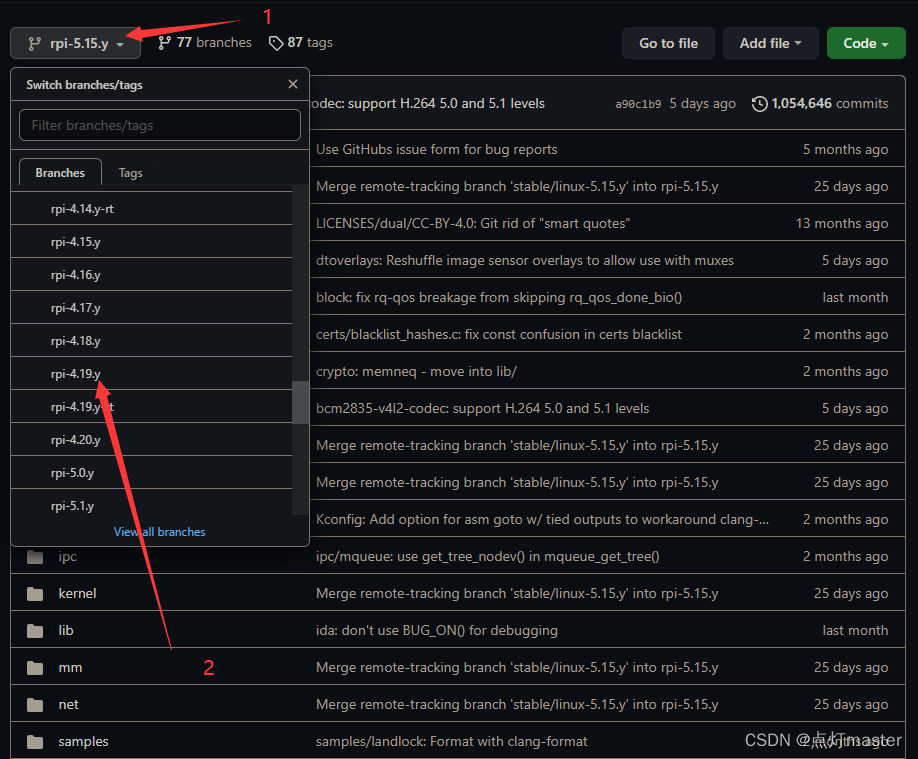
Task: Select branch rpi-4.15.y
Action: 151,241
